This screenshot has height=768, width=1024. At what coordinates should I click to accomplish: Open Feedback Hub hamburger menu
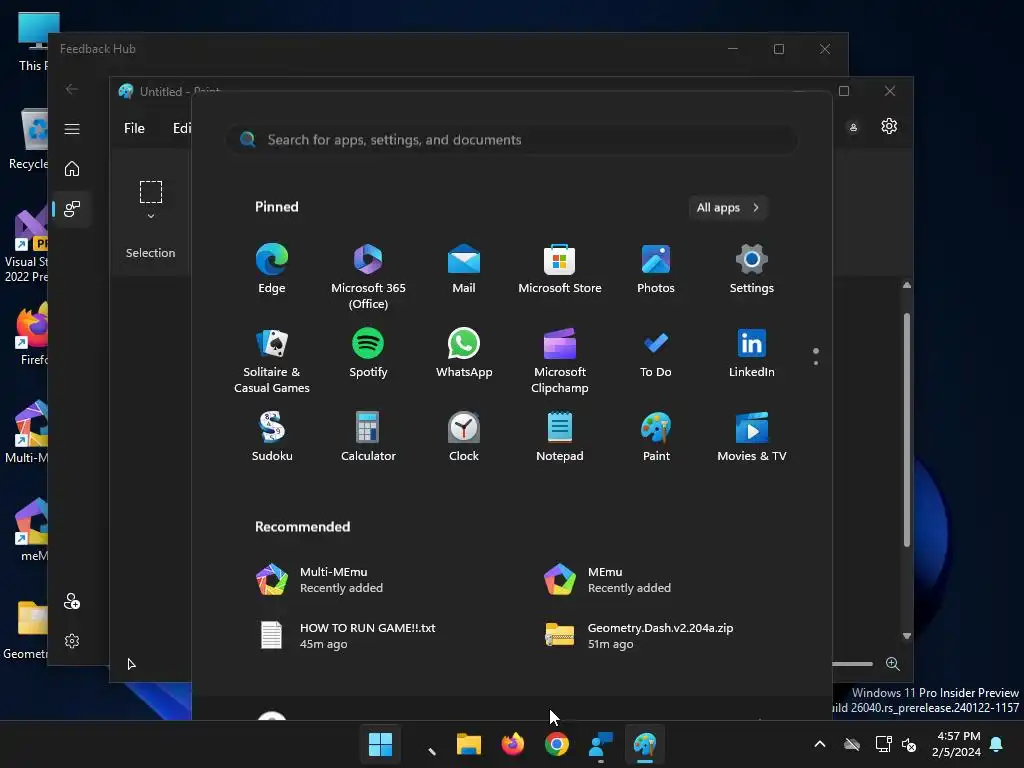click(72, 129)
